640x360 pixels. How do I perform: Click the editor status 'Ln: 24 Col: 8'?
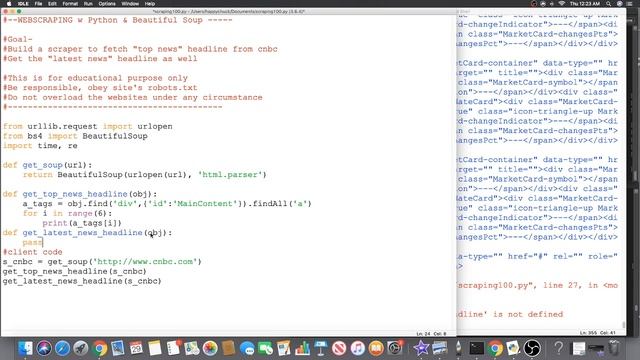tap(431, 334)
